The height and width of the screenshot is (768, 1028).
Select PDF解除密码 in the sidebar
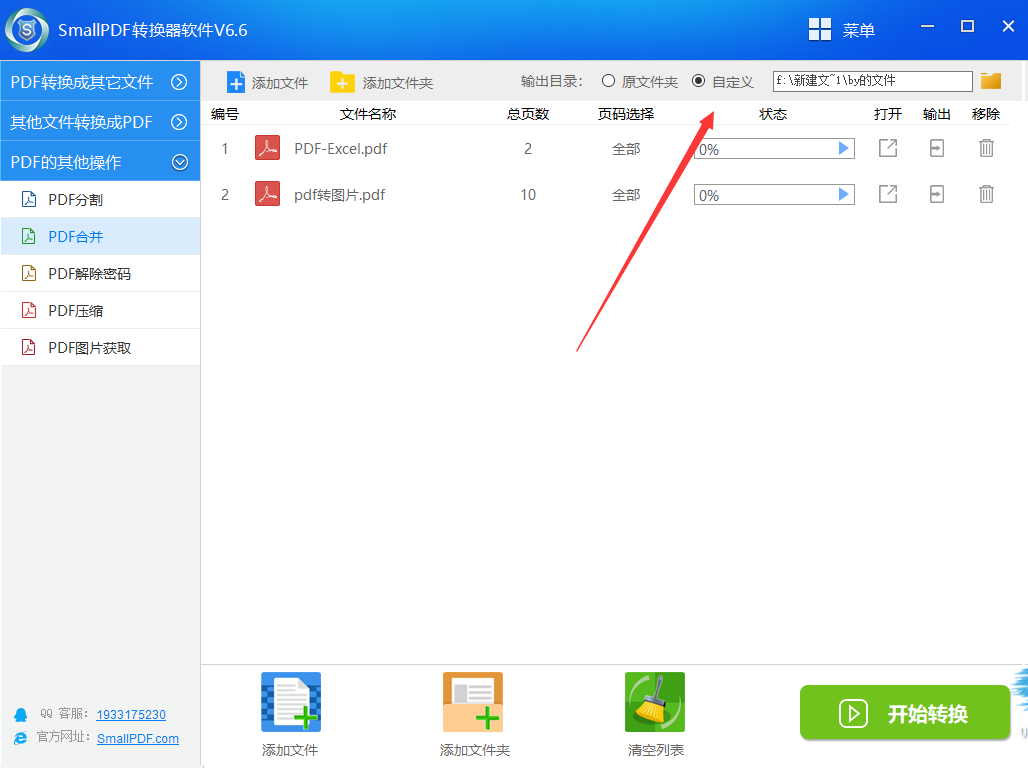[100, 273]
